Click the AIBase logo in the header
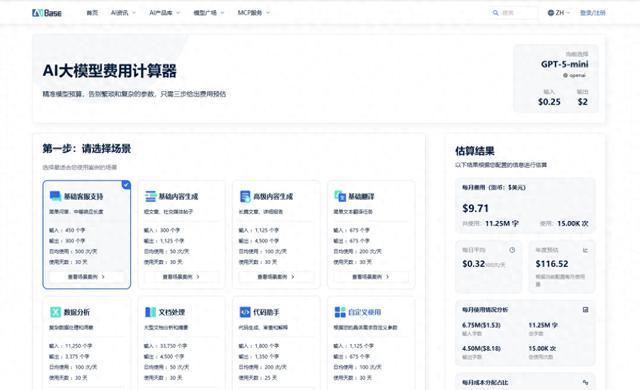The width and height of the screenshot is (640, 390). 47,13
